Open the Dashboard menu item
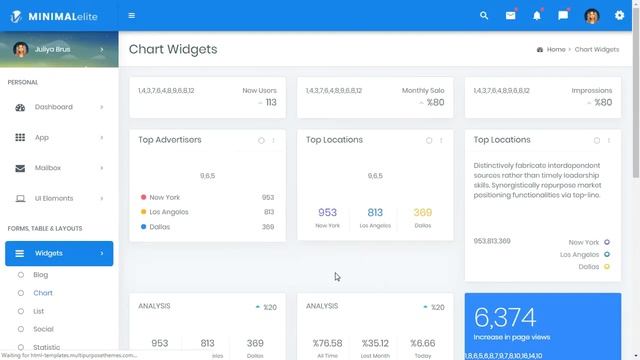 (x=59, y=107)
